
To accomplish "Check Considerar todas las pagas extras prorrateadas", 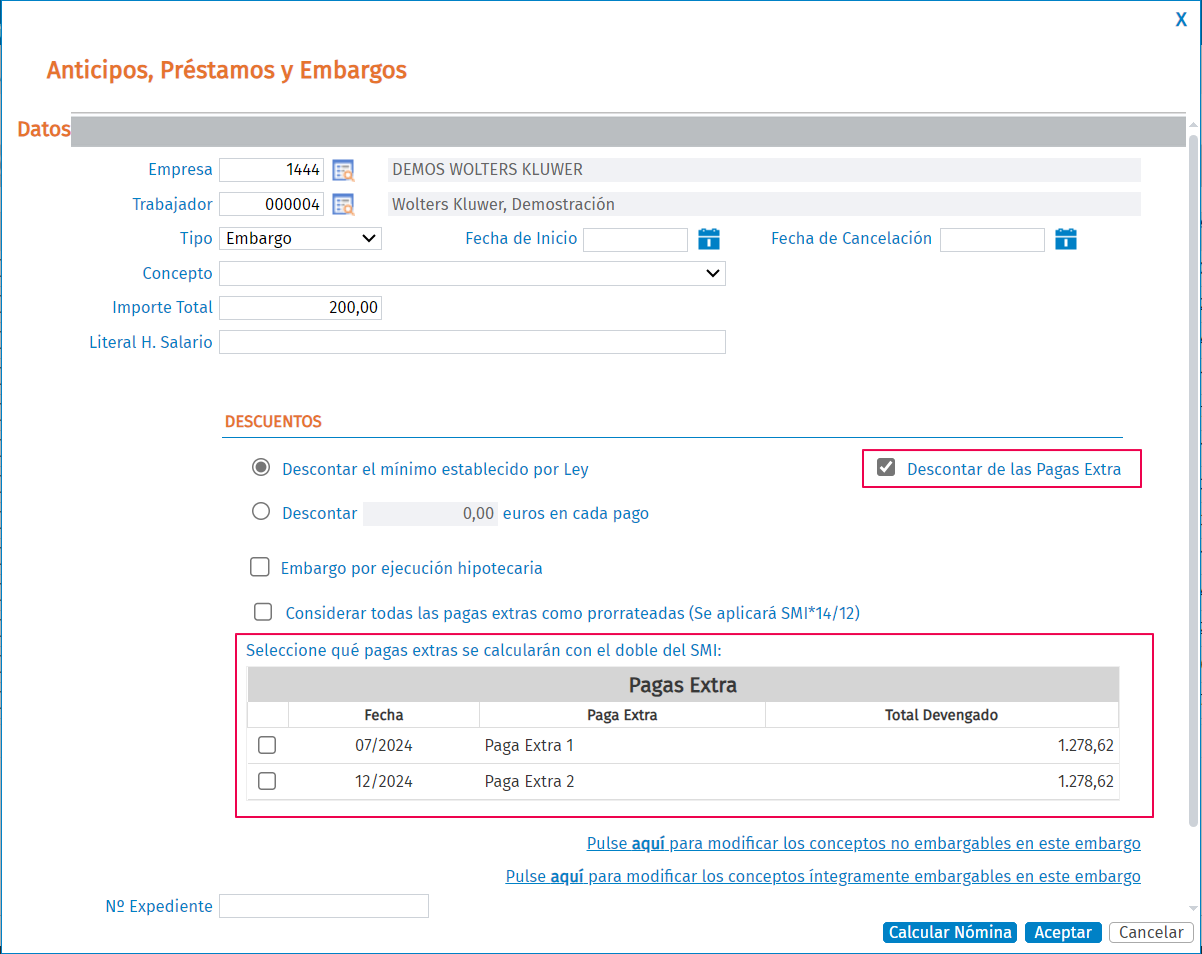I will [263, 612].
